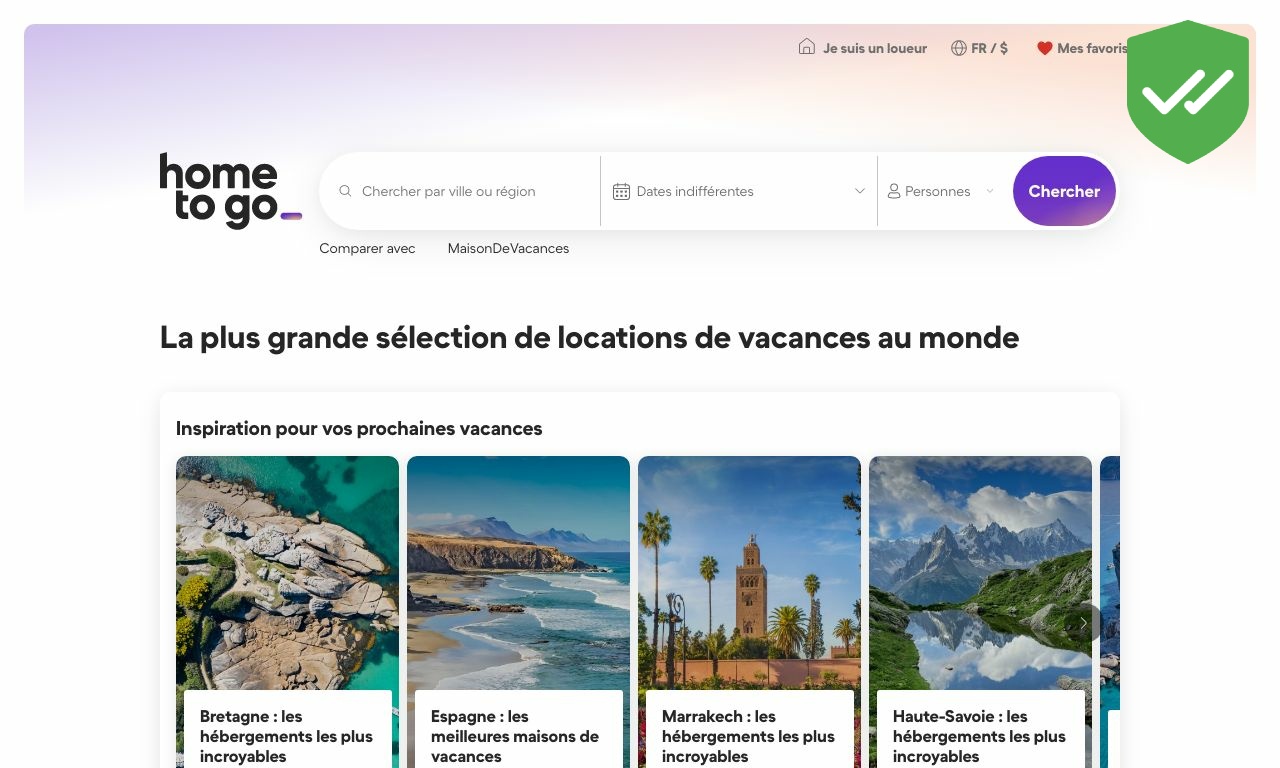Image resolution: width=1280 pixels, height=768 pixels.
Task: Click the chevron of Dates indifférentes
Action: coord(860,191)
